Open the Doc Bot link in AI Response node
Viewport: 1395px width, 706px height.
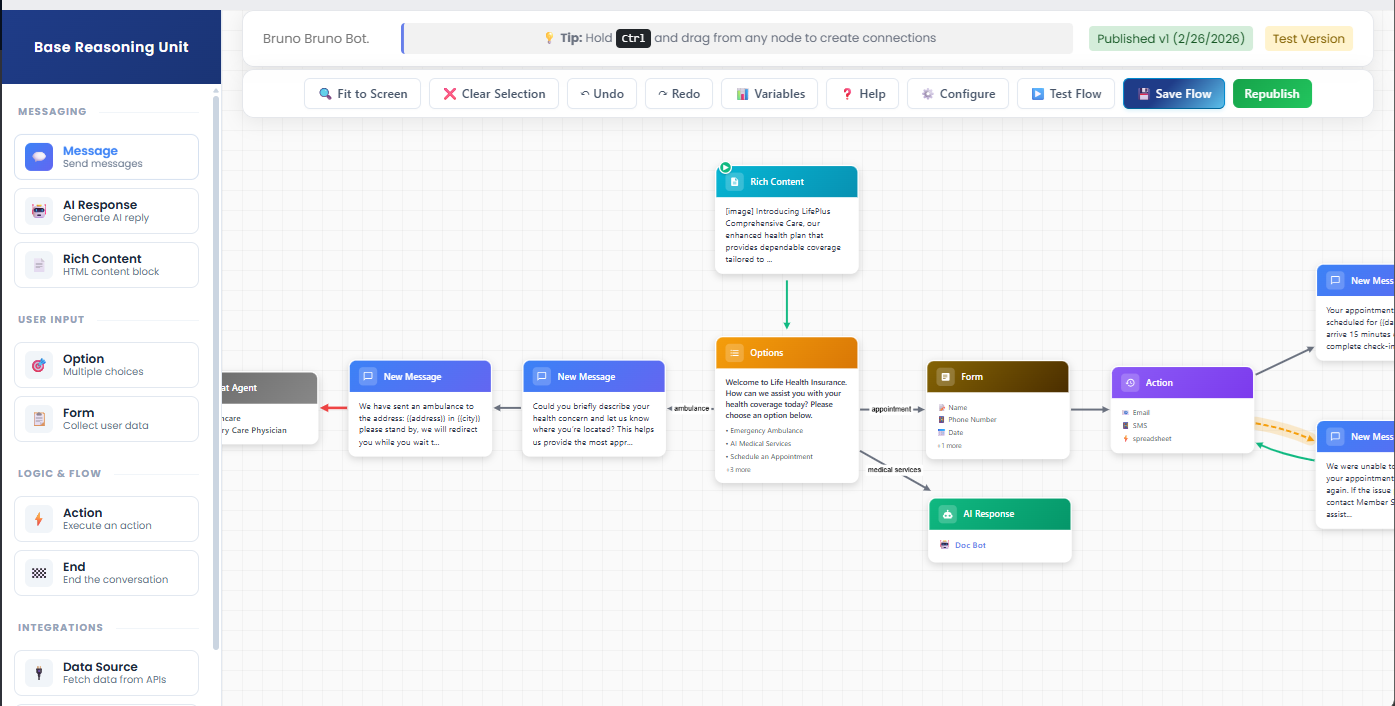coord(969,546)
